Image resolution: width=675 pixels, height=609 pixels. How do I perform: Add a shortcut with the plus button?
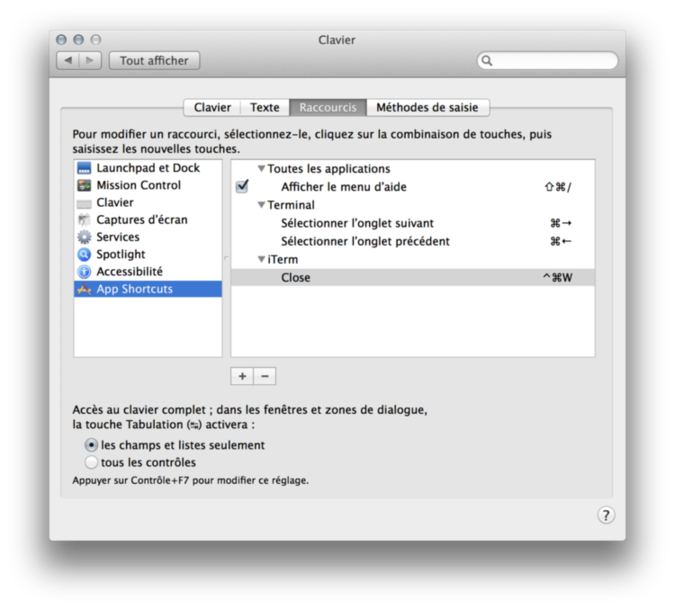242,376
